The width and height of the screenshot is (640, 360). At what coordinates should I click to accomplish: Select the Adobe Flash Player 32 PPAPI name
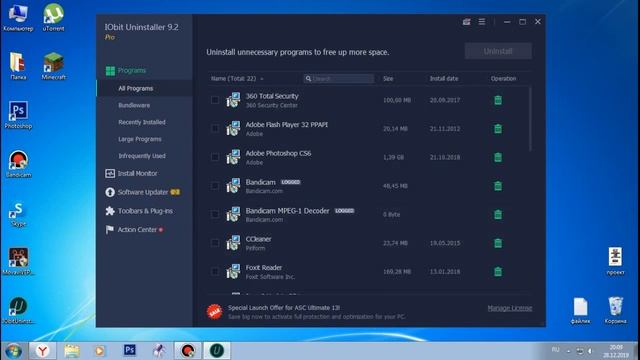(287, 124)
